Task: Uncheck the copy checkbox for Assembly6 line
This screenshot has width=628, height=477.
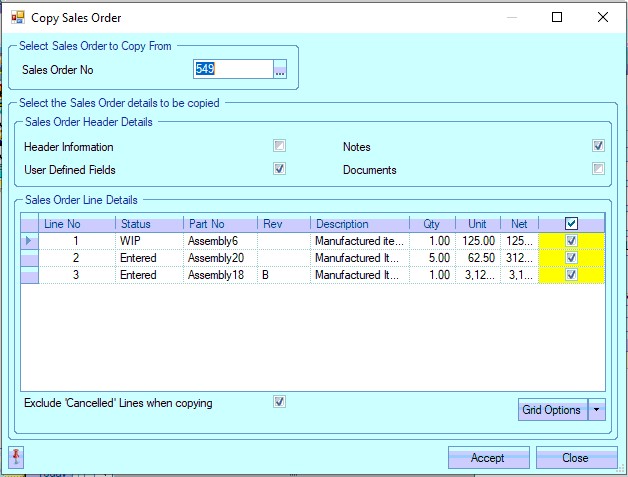Action: click(571, 241)
